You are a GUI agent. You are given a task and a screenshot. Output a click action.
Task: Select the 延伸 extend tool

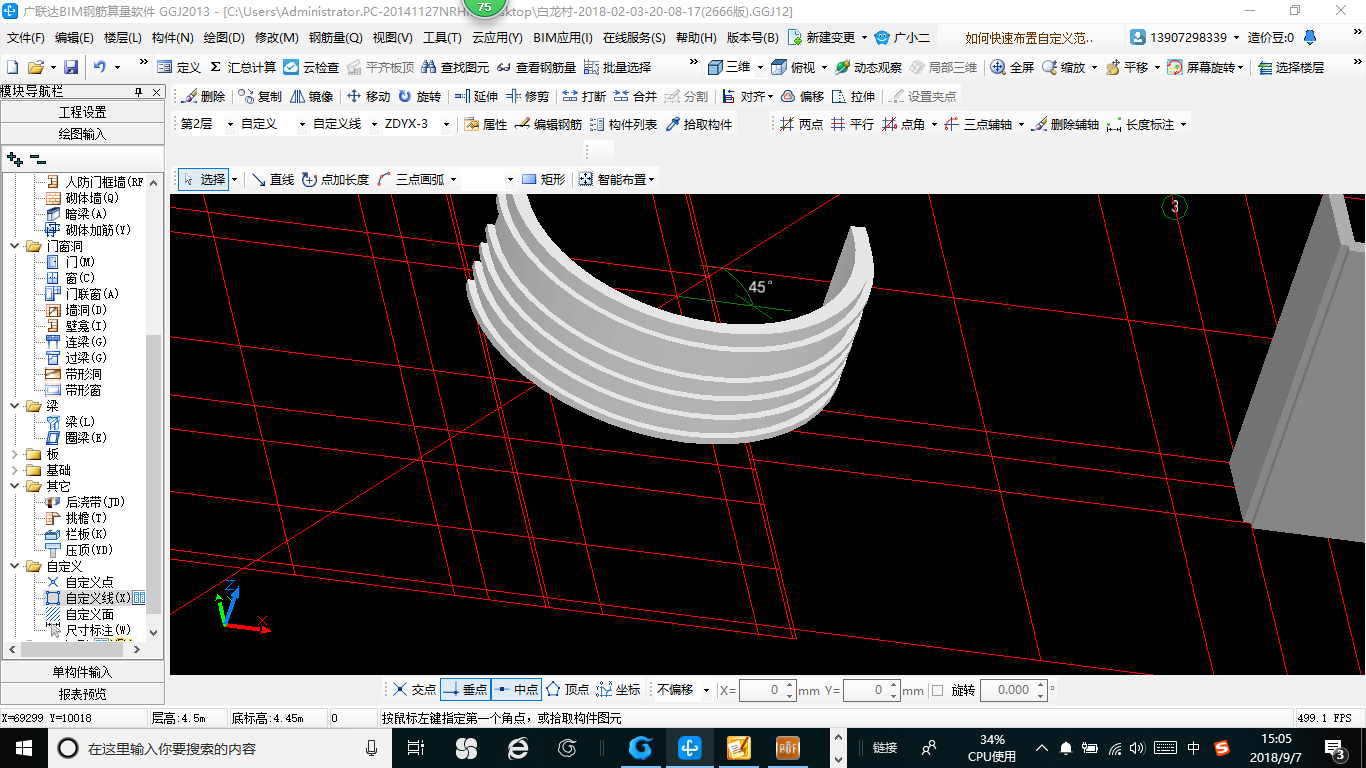click(476, 97)
